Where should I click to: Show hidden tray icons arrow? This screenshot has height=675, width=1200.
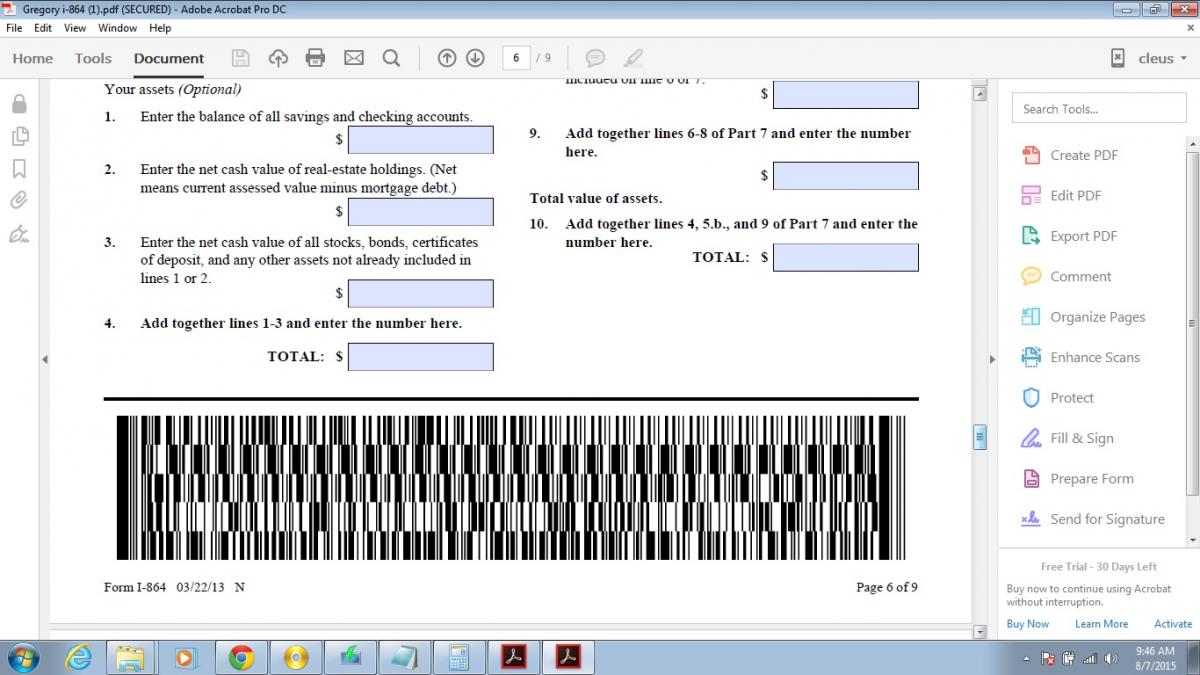point(1027,659)
